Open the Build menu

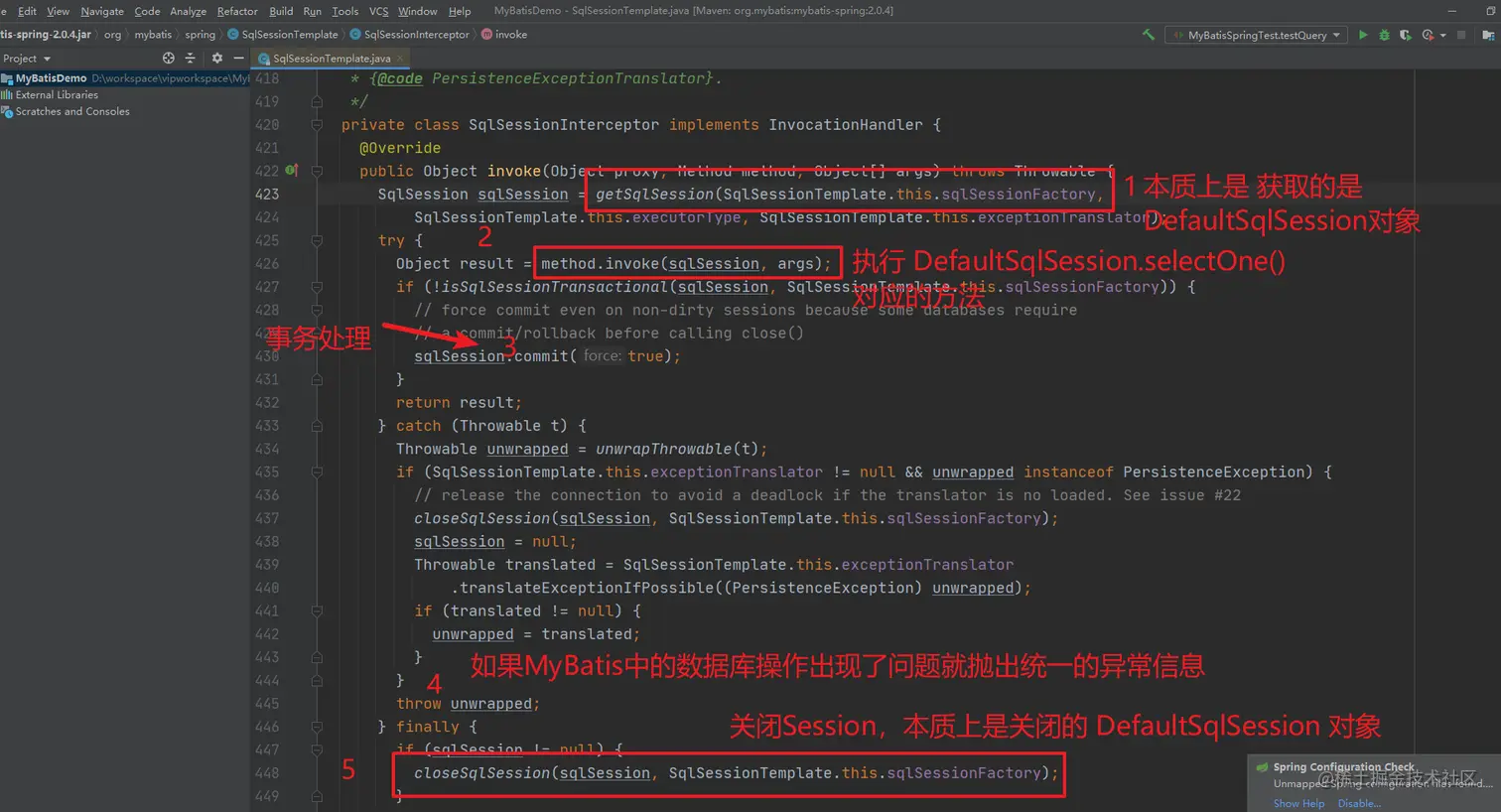(x=281, y=11)
